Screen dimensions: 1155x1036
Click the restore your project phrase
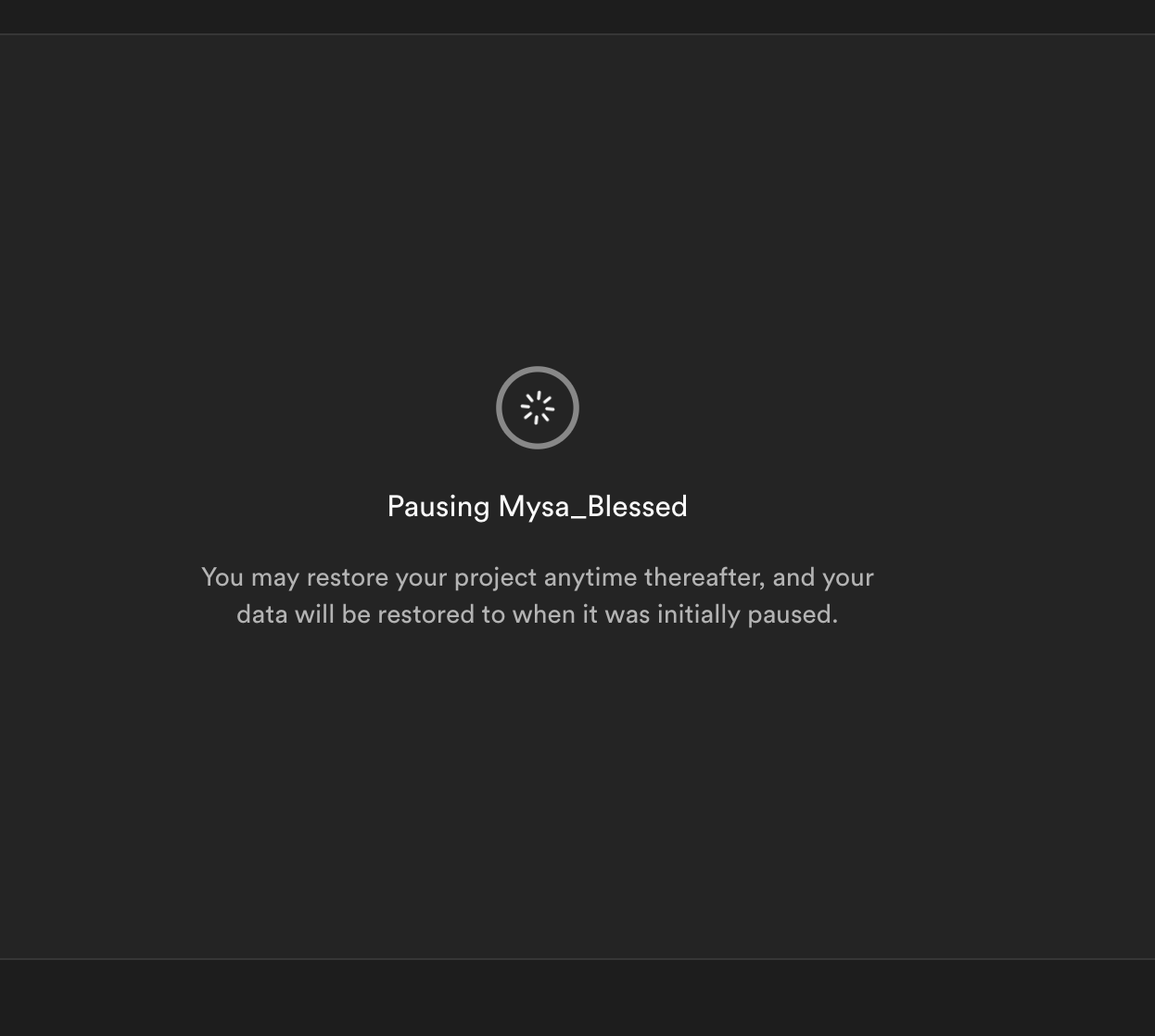coord(422,577)
